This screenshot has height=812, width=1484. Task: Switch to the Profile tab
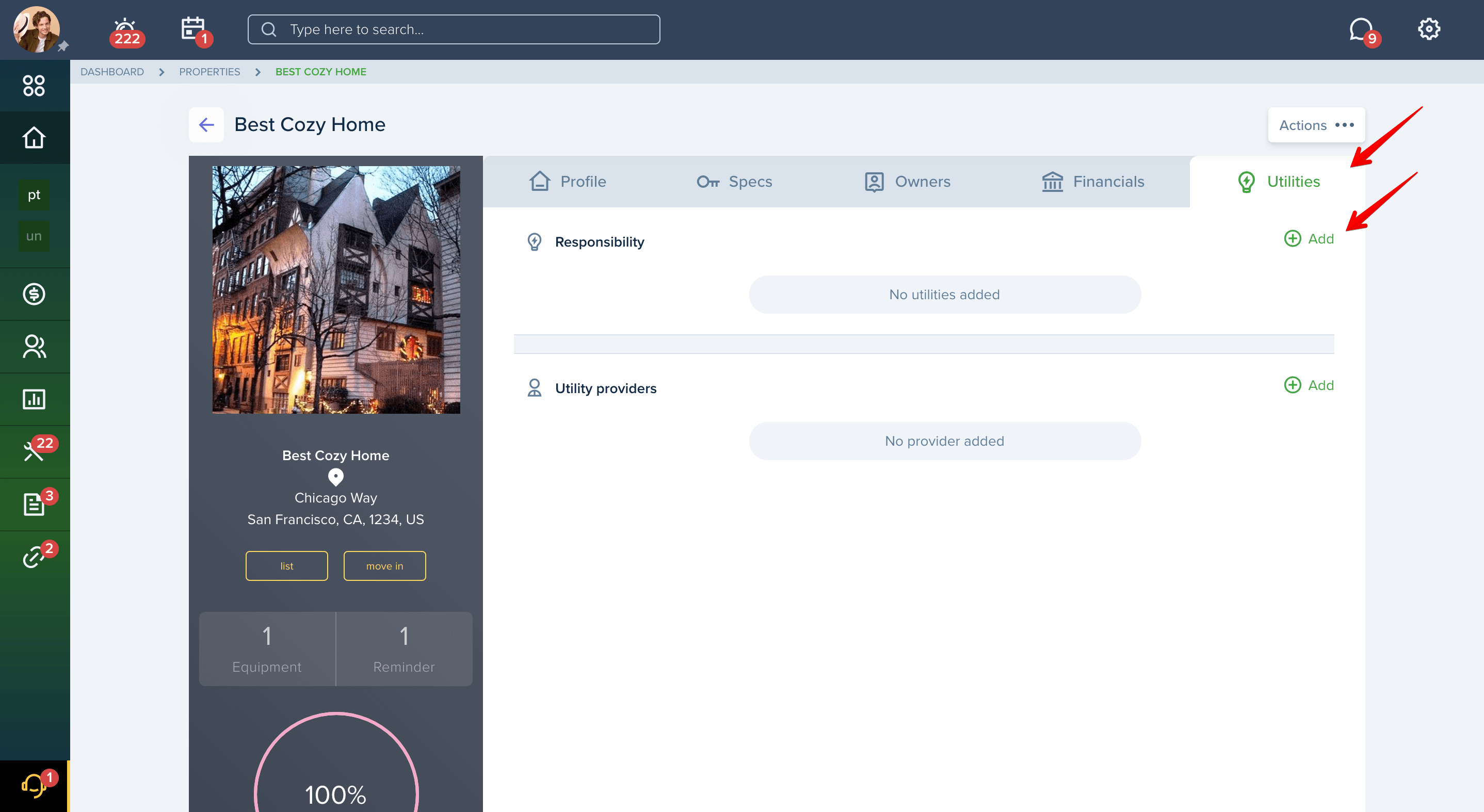568,182
